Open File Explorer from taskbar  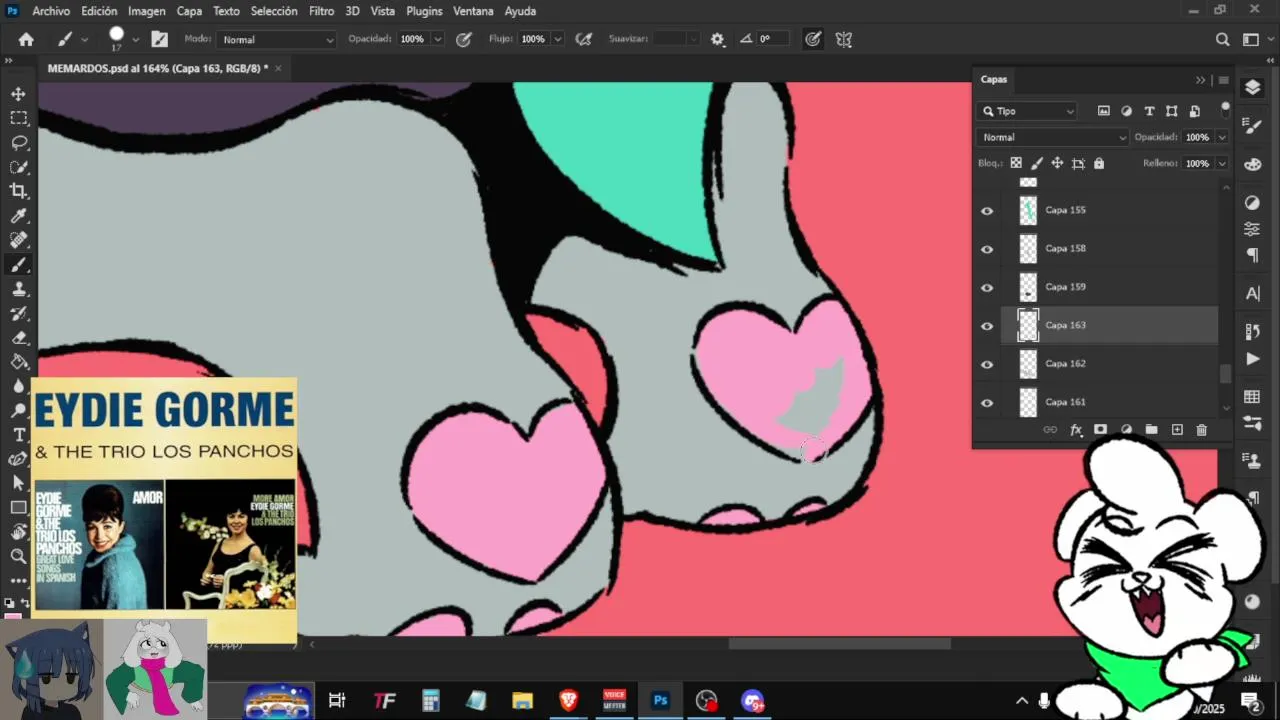522,701
